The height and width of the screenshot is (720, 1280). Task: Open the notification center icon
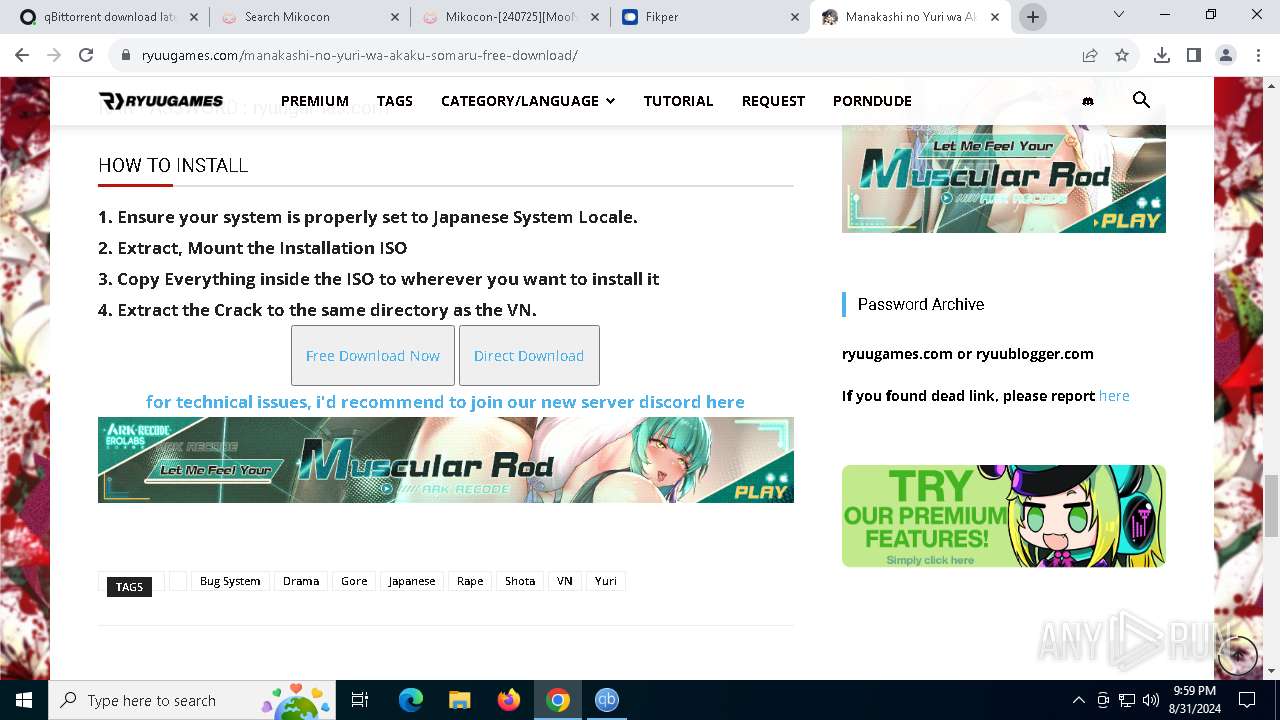1247,700
